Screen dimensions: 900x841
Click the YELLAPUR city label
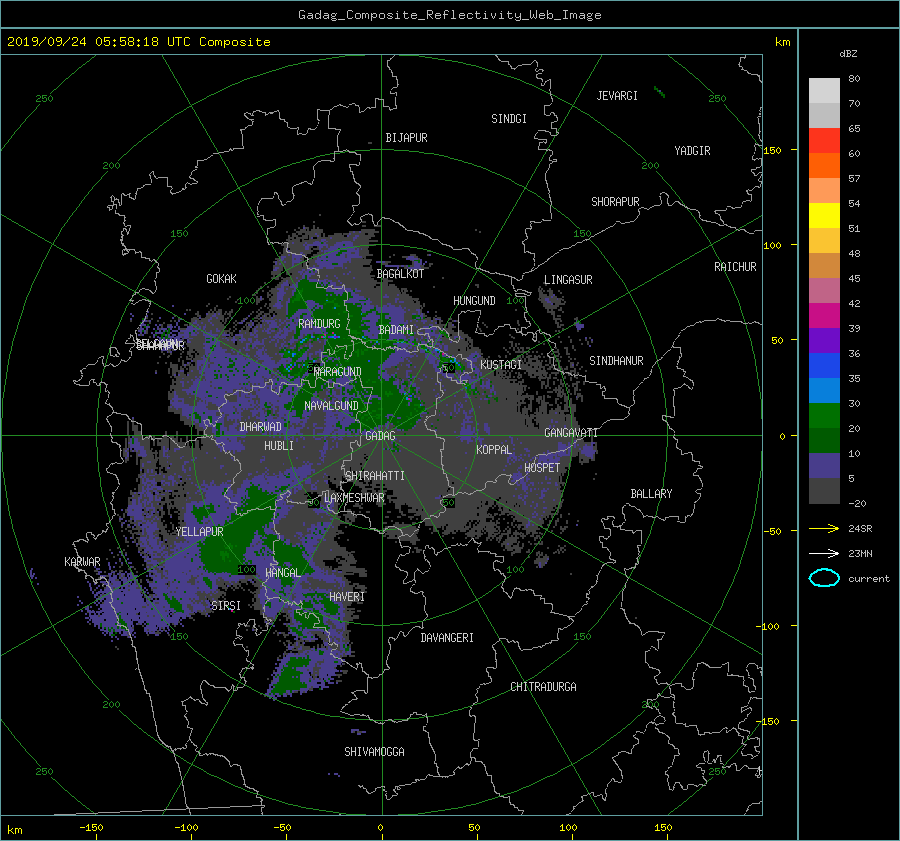[200, 532]
